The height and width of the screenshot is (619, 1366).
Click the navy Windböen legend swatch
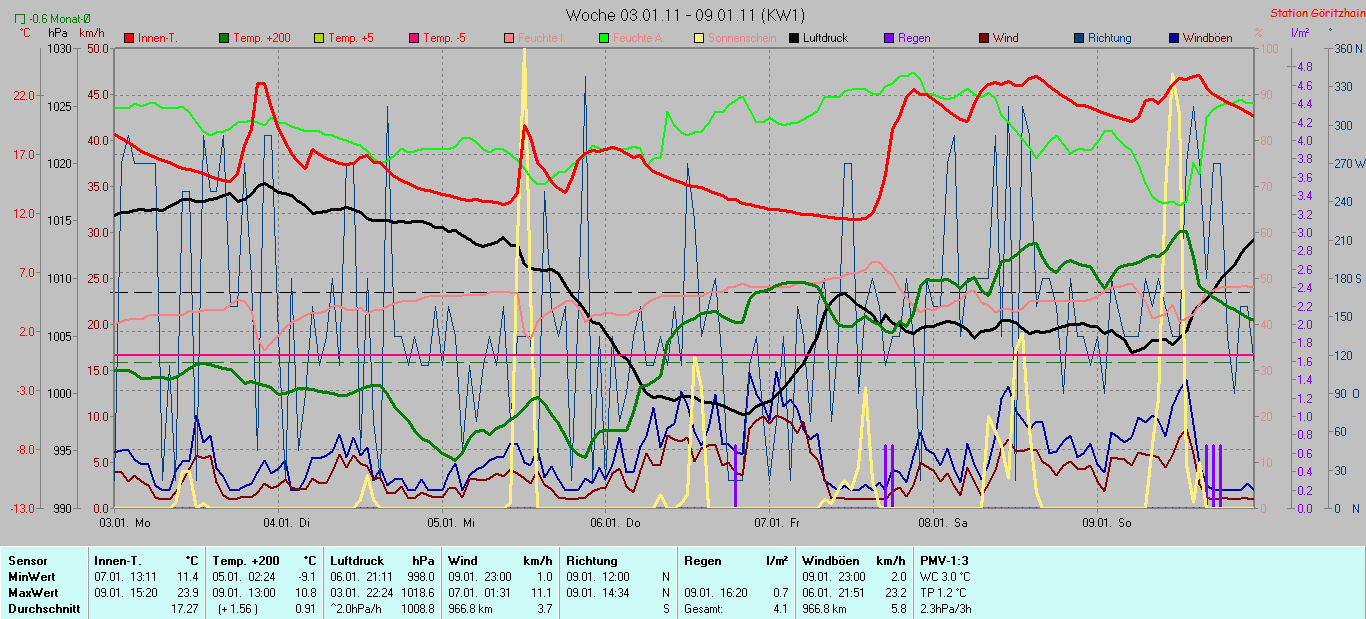pyautogui.click(x=1173, y=38)
